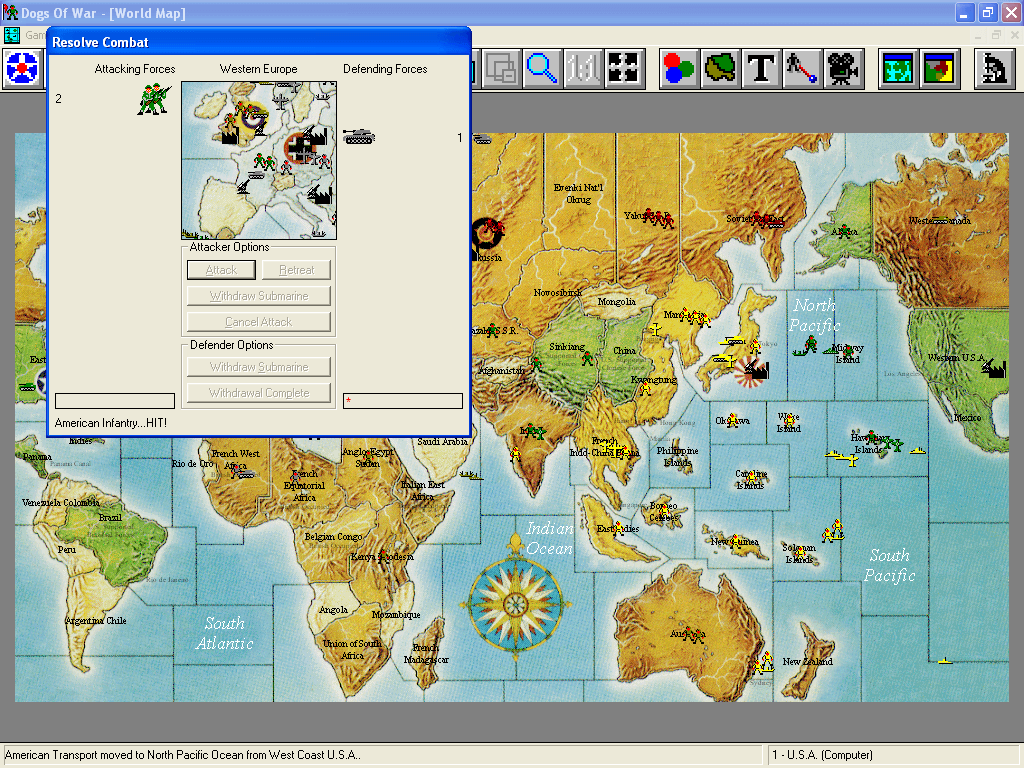Click "South Atlantic" ocean label
This screenshot has height=768, width=1024.
pos(225,633)
